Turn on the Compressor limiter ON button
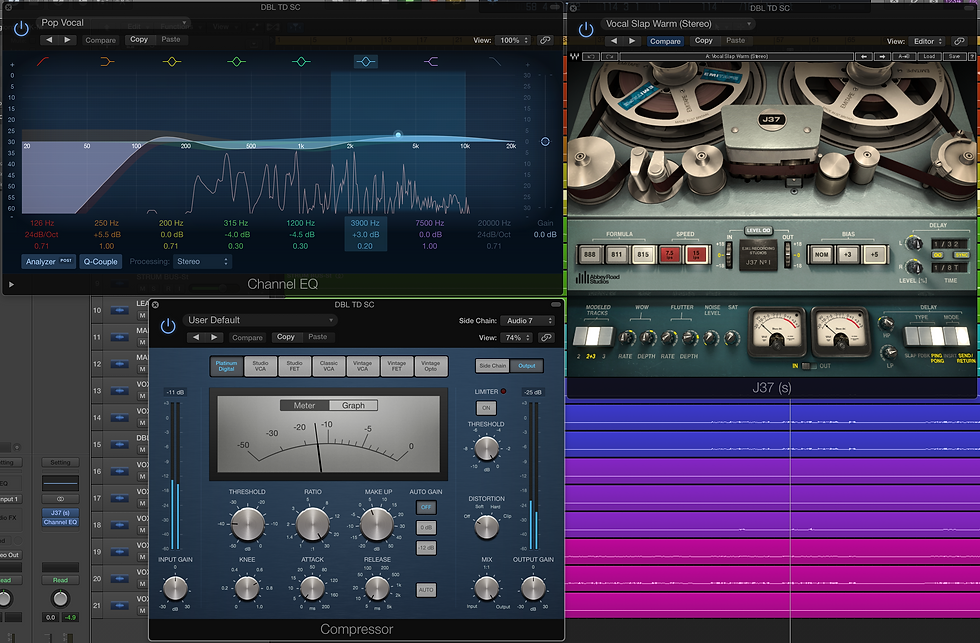The width and height of the screenshot is (980, 643). (x=486, y=408)
